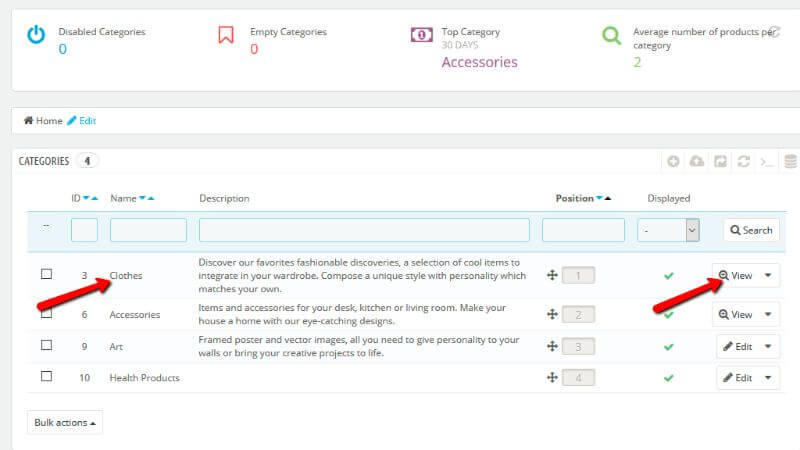Edit the Art category
The image size is (800, 450).
tap(738, 346)
